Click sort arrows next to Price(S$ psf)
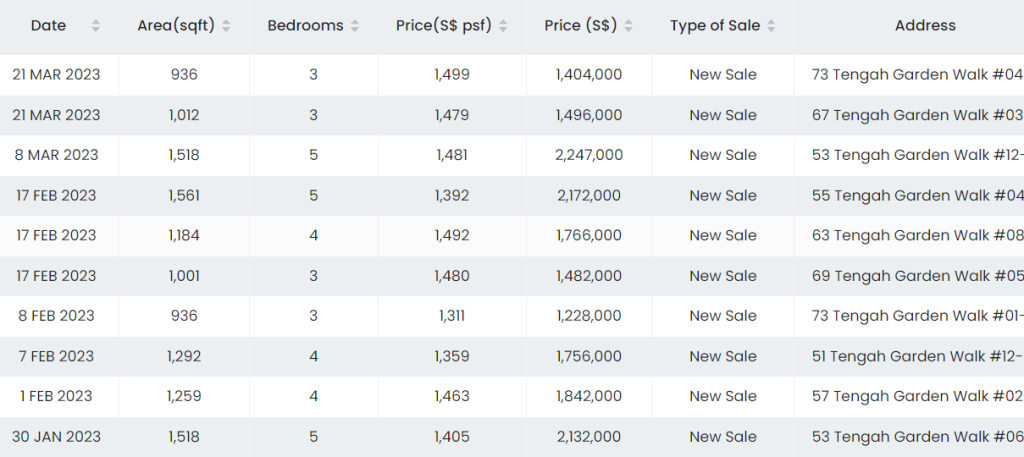 [503, 26]
